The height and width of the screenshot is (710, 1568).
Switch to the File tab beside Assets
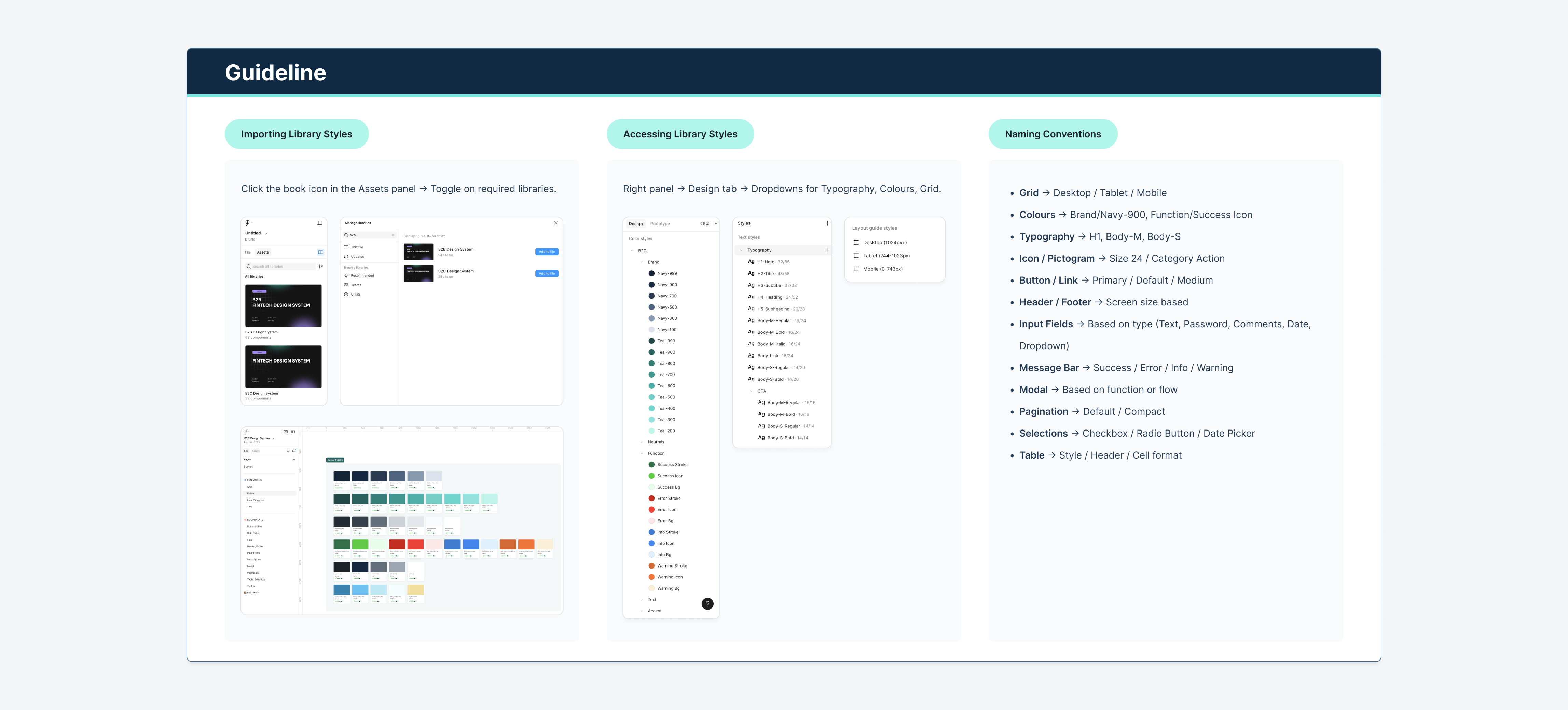coord(248,252)
